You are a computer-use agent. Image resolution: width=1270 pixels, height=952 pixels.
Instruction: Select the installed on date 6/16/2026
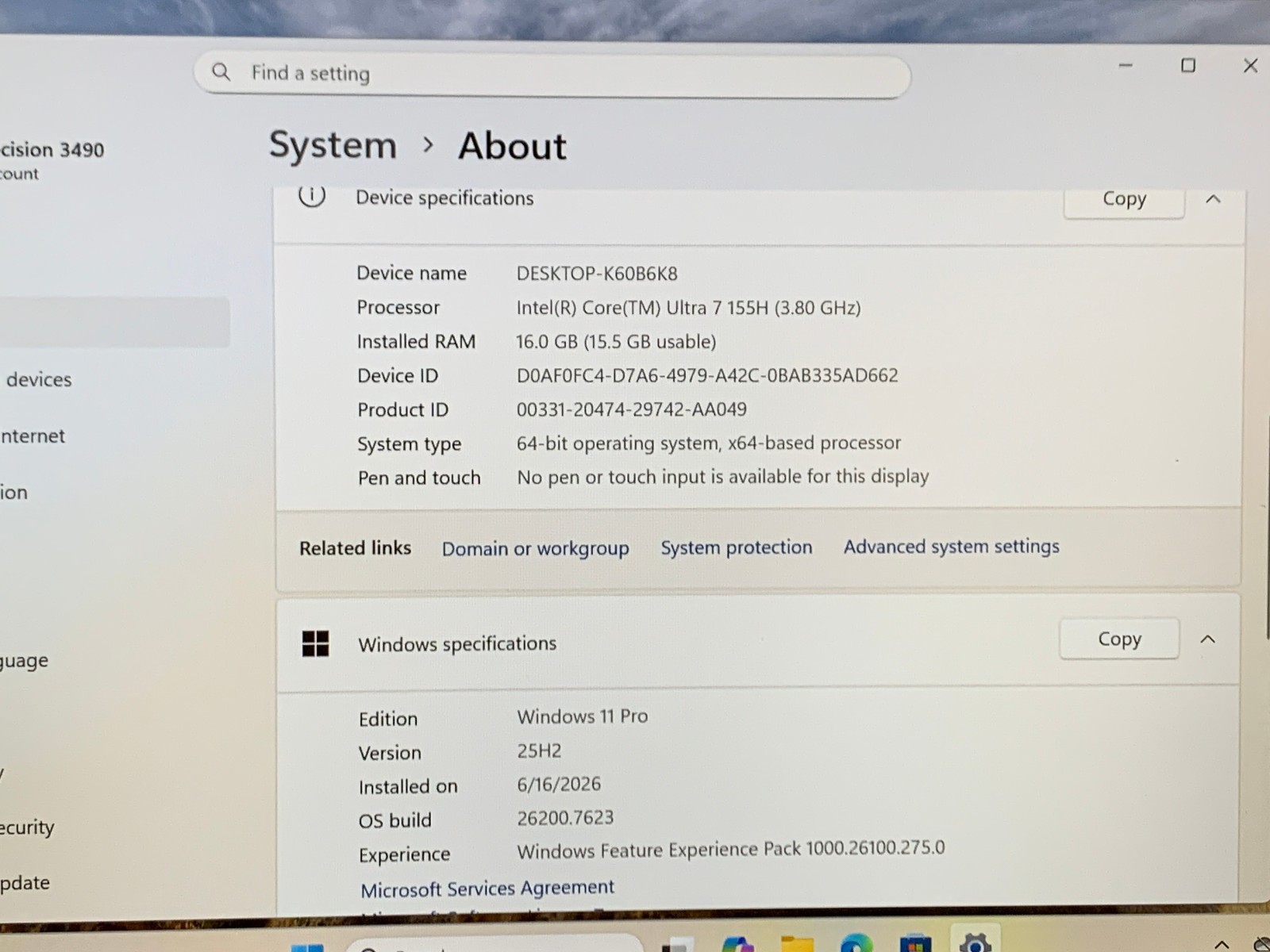559,785
